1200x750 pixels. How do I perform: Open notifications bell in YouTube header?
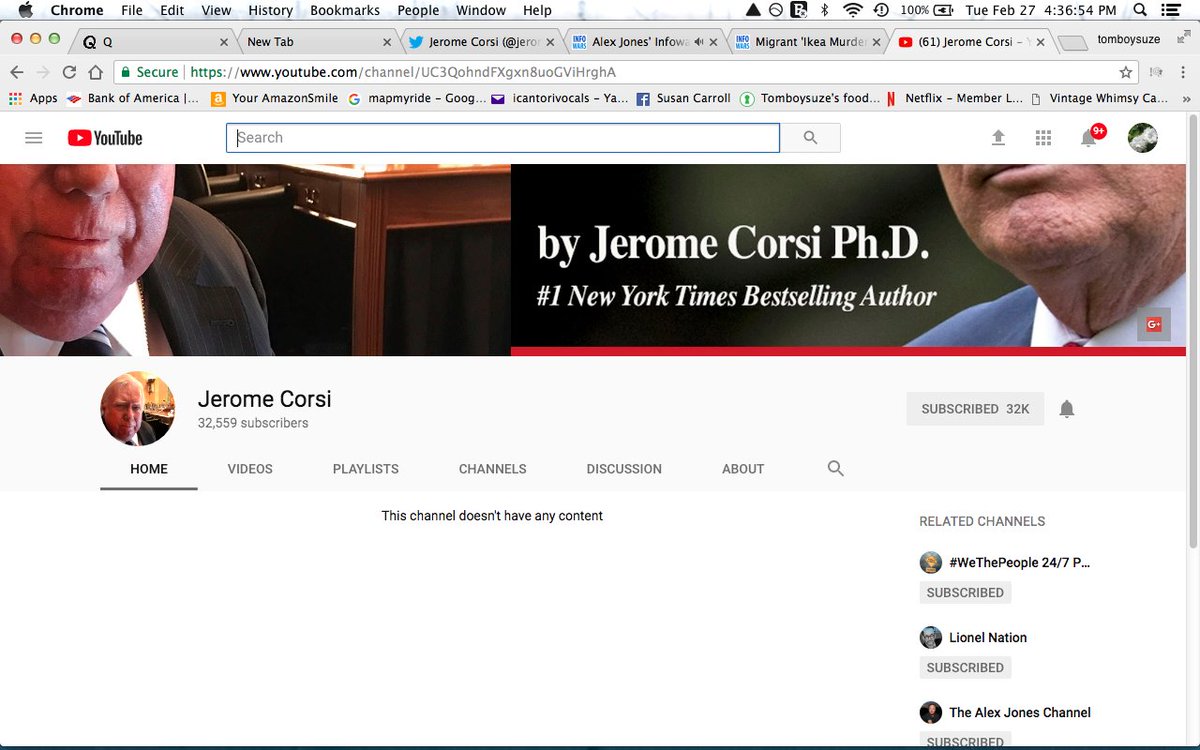[1089, 138]
